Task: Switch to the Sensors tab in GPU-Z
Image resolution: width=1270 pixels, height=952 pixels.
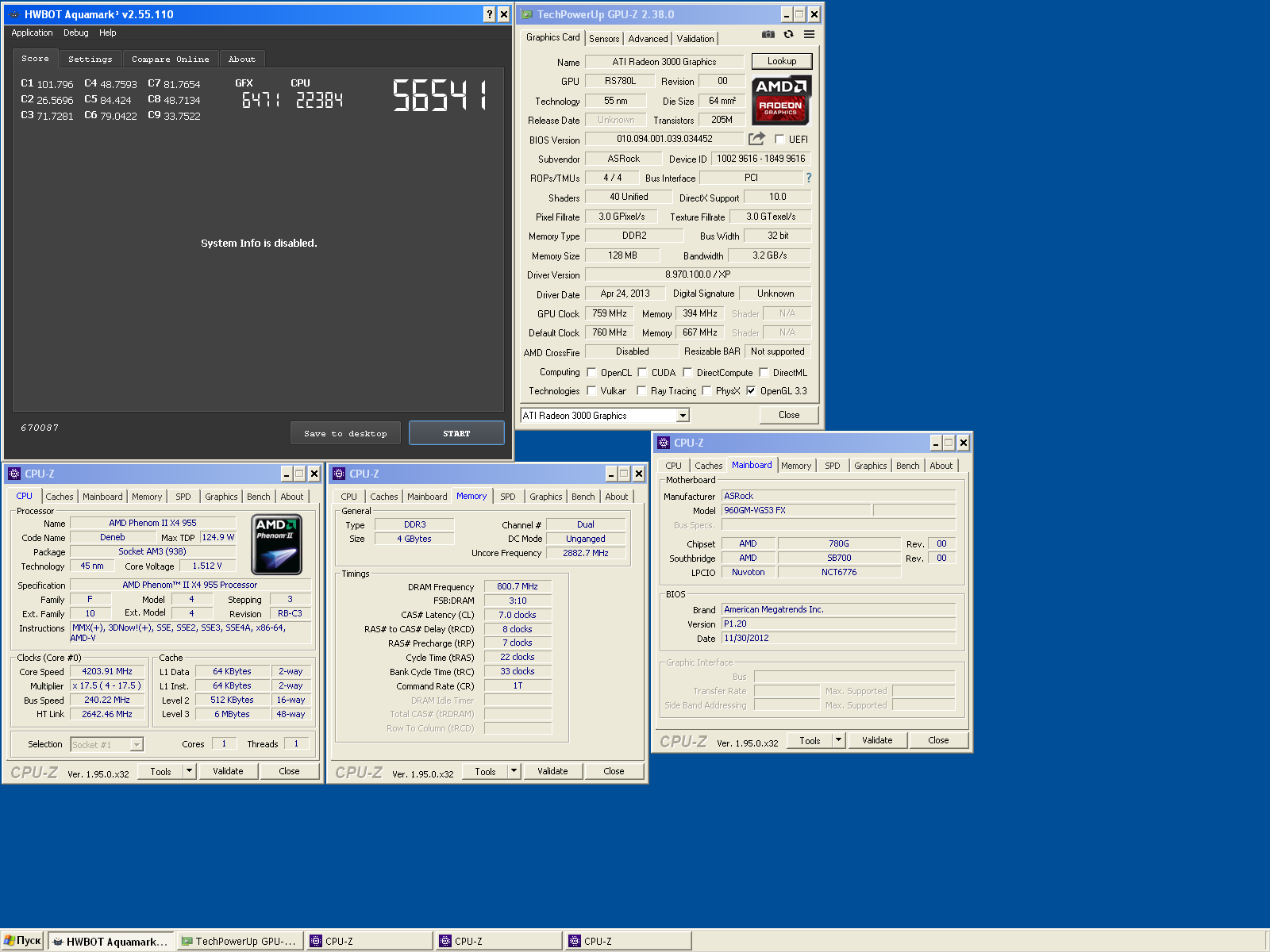Action: 604,39
